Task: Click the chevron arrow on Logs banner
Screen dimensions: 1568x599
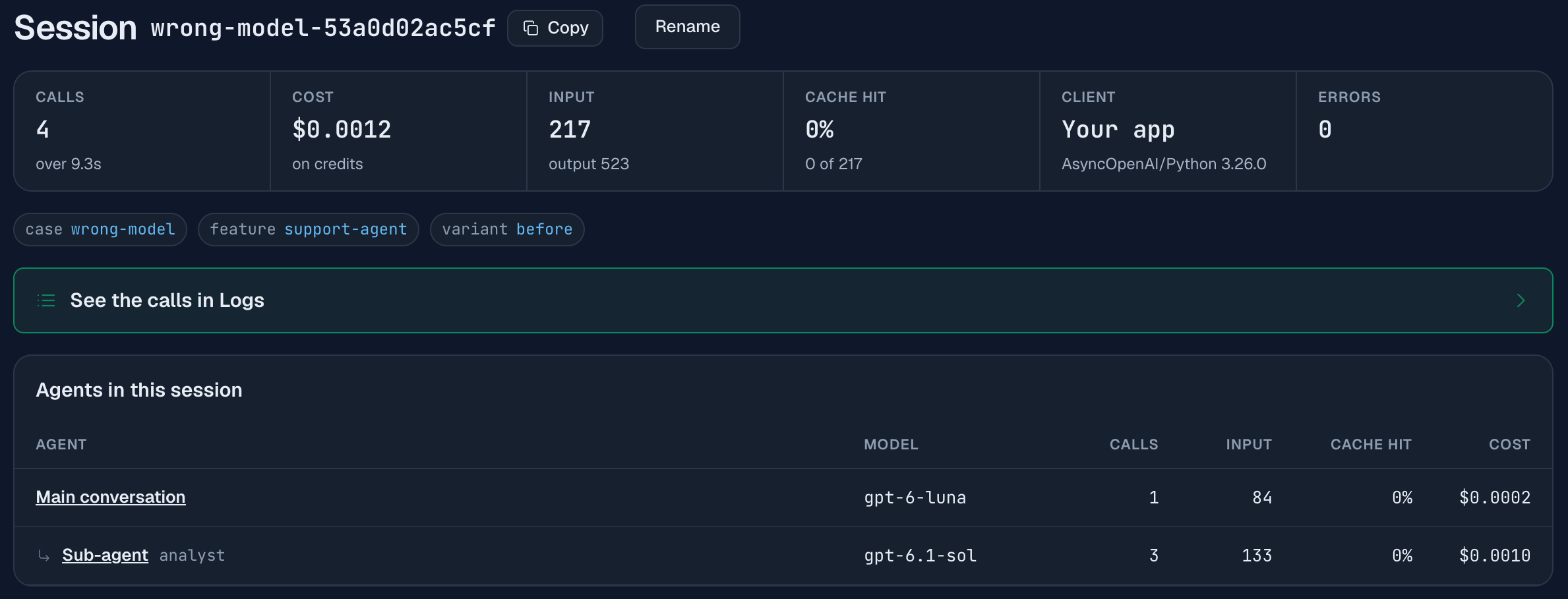Action: [x=1520, y=300]
